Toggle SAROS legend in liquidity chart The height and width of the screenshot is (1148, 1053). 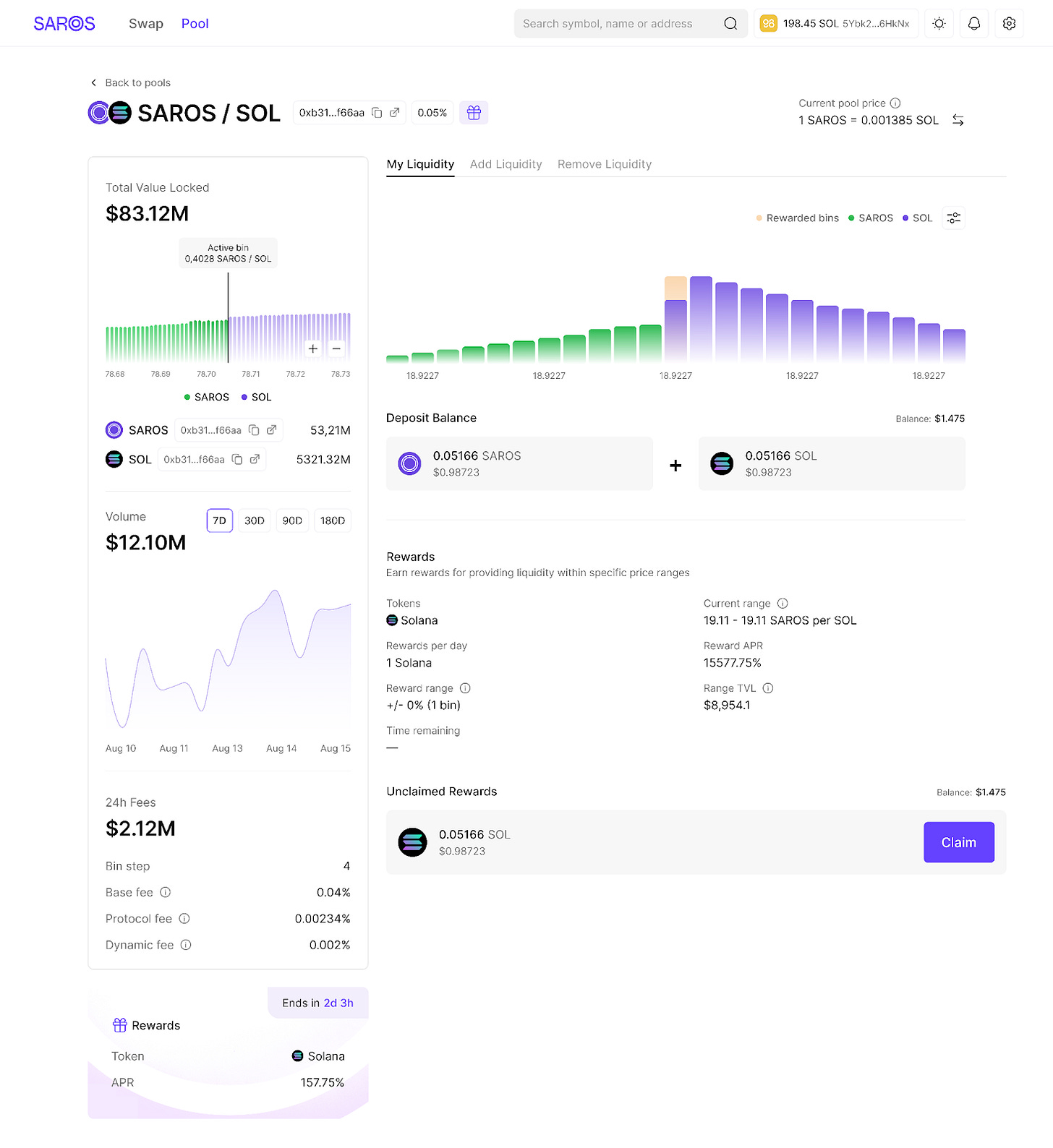pos(871,218)
